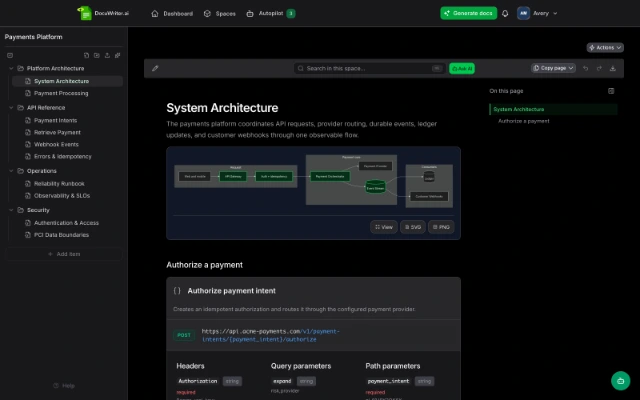Click the Platform Architecture folder icon
Image resolution: width=640 pixels, height=400 pixels.
(x=20, y=68)
